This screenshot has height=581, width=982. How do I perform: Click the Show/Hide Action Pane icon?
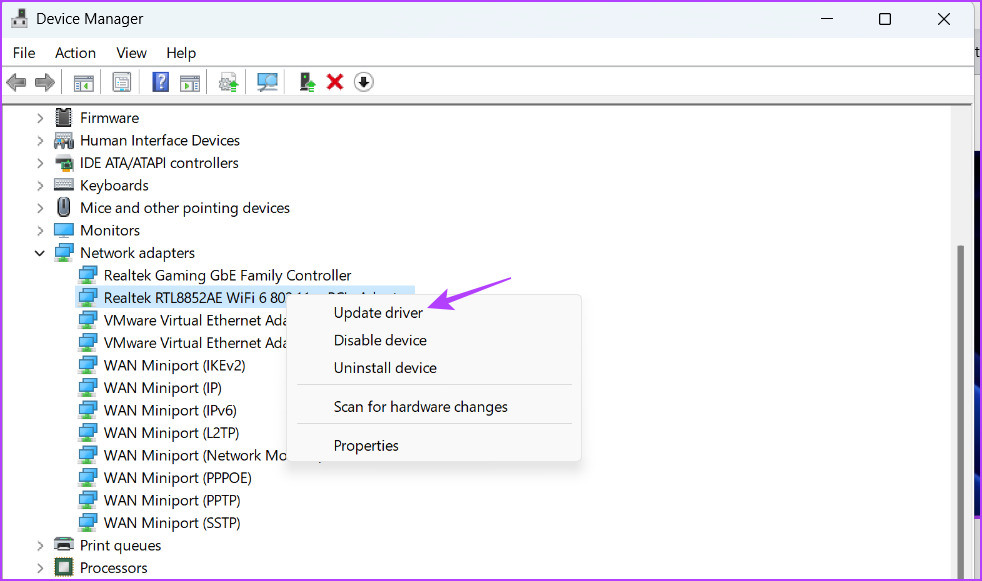tap(190, 82)
